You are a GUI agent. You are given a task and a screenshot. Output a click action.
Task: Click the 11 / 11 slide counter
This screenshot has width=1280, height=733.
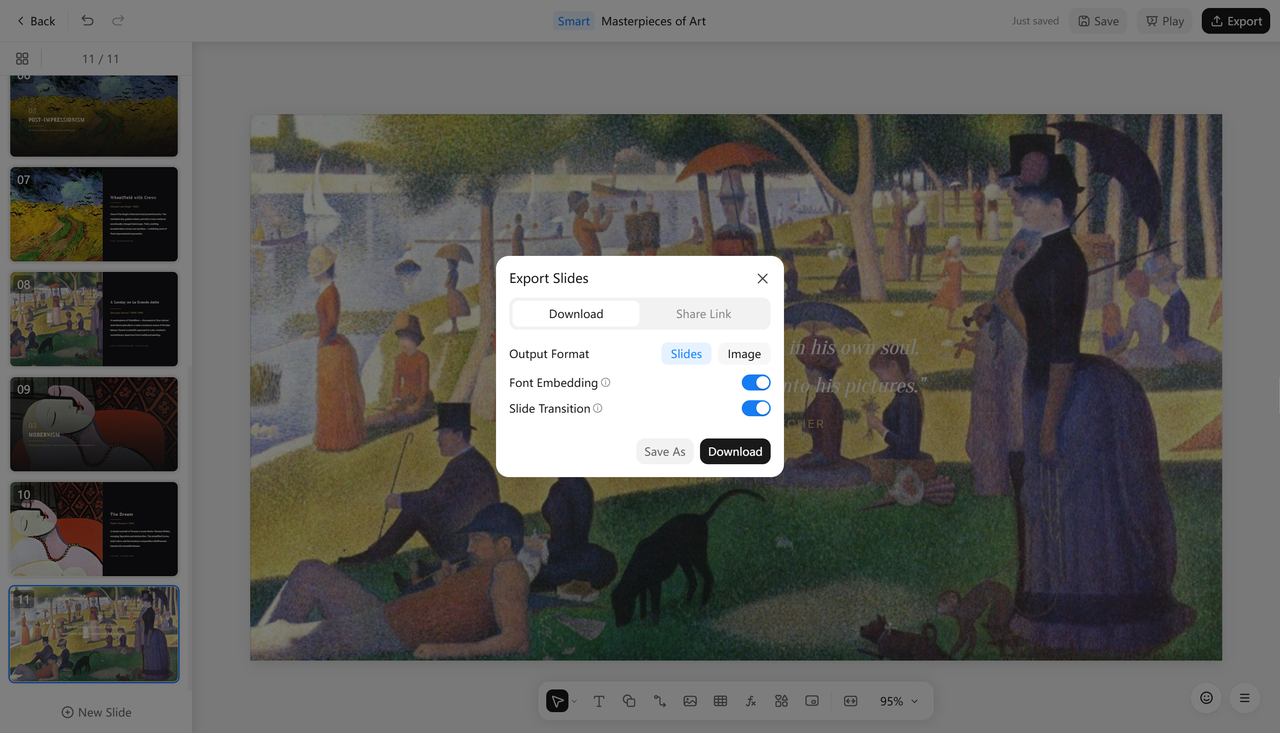[x=100, y=59]
